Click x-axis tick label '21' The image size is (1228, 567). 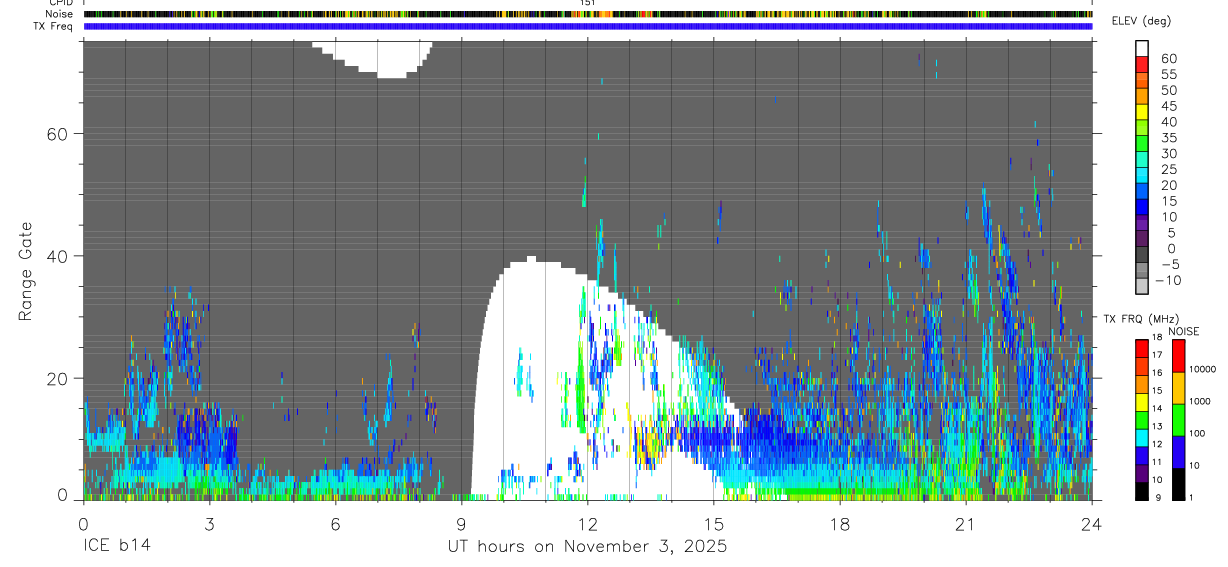966,524
